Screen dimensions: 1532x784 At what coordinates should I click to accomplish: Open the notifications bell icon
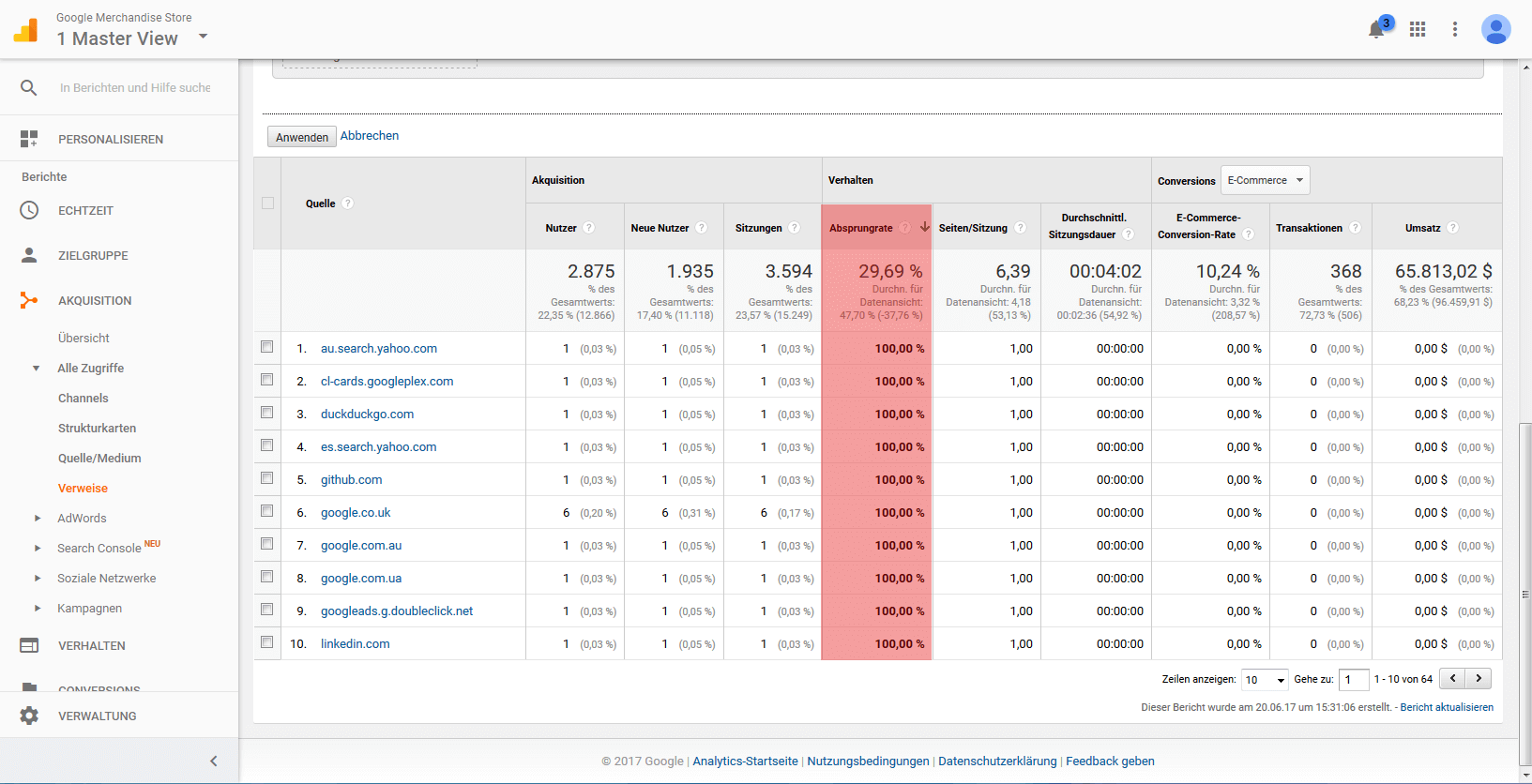(1376, 29)
